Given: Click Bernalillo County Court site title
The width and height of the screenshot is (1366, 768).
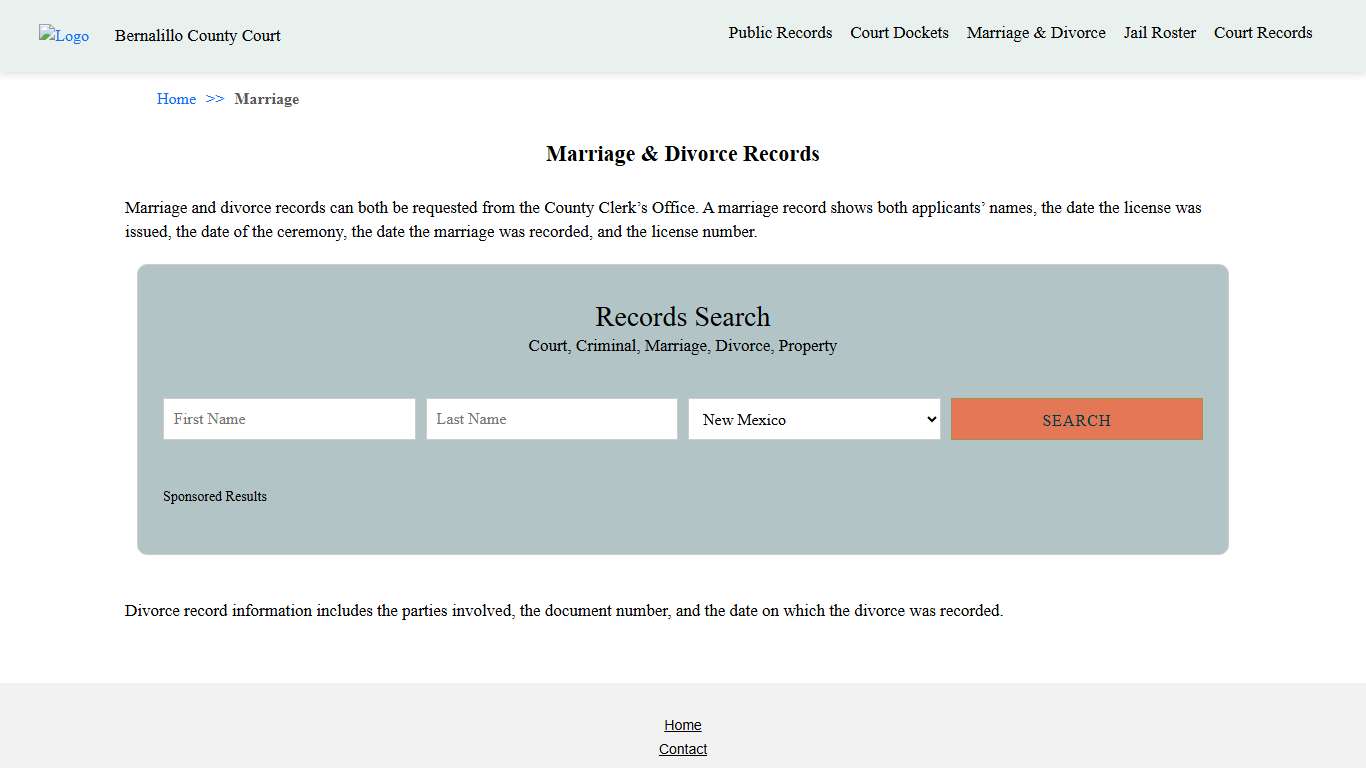Looking at the screenshot, I should pos(197,36).
